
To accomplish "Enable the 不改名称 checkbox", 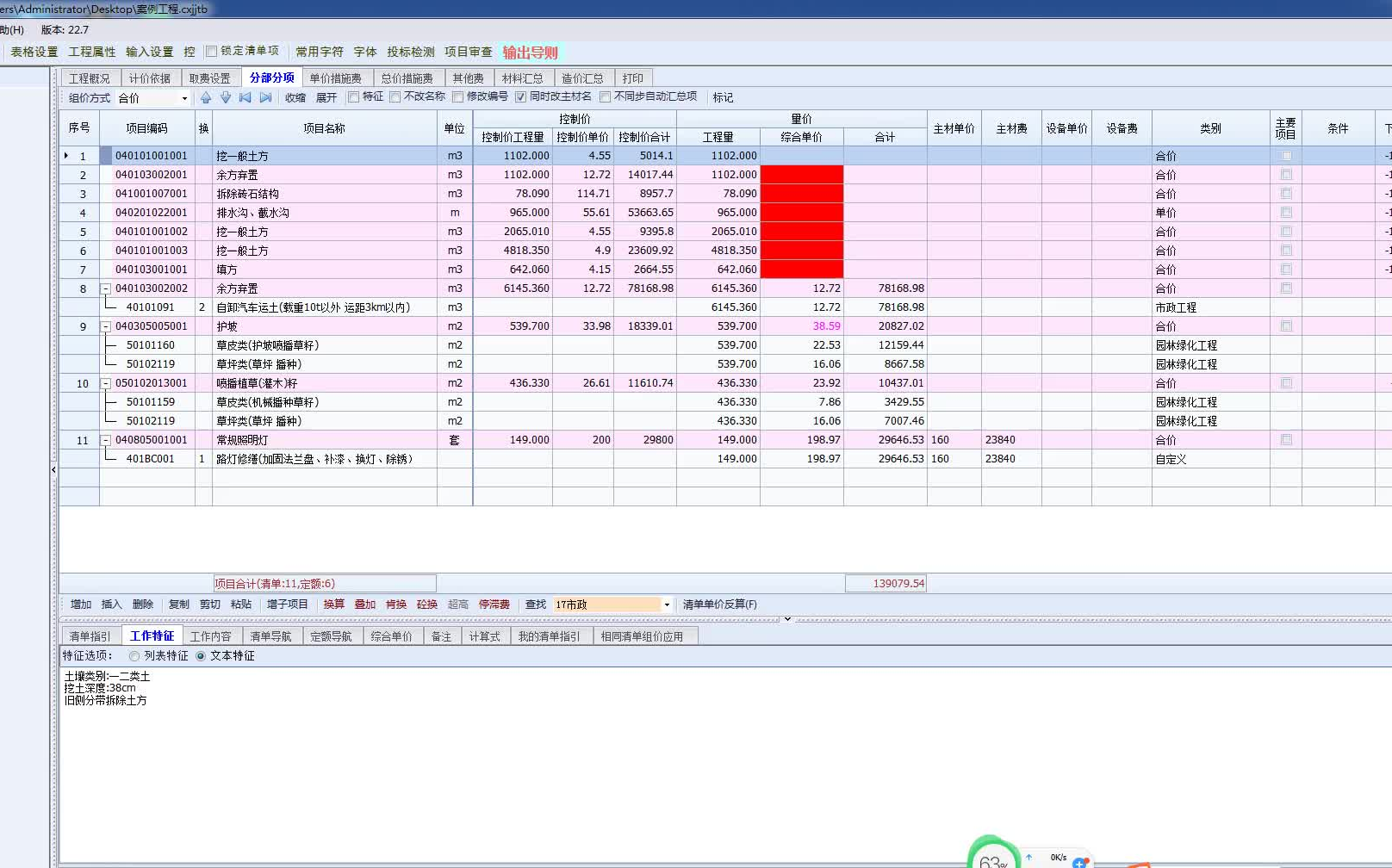I will [x=395, y=96].
